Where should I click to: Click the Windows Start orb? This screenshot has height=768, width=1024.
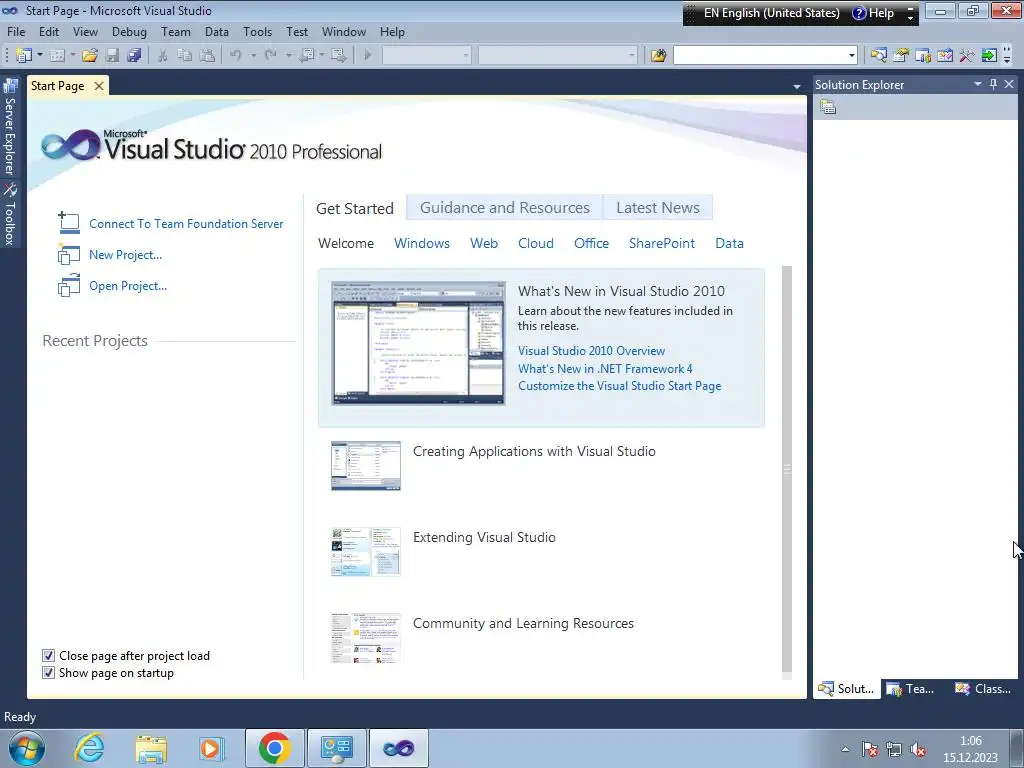coord(27,748)
